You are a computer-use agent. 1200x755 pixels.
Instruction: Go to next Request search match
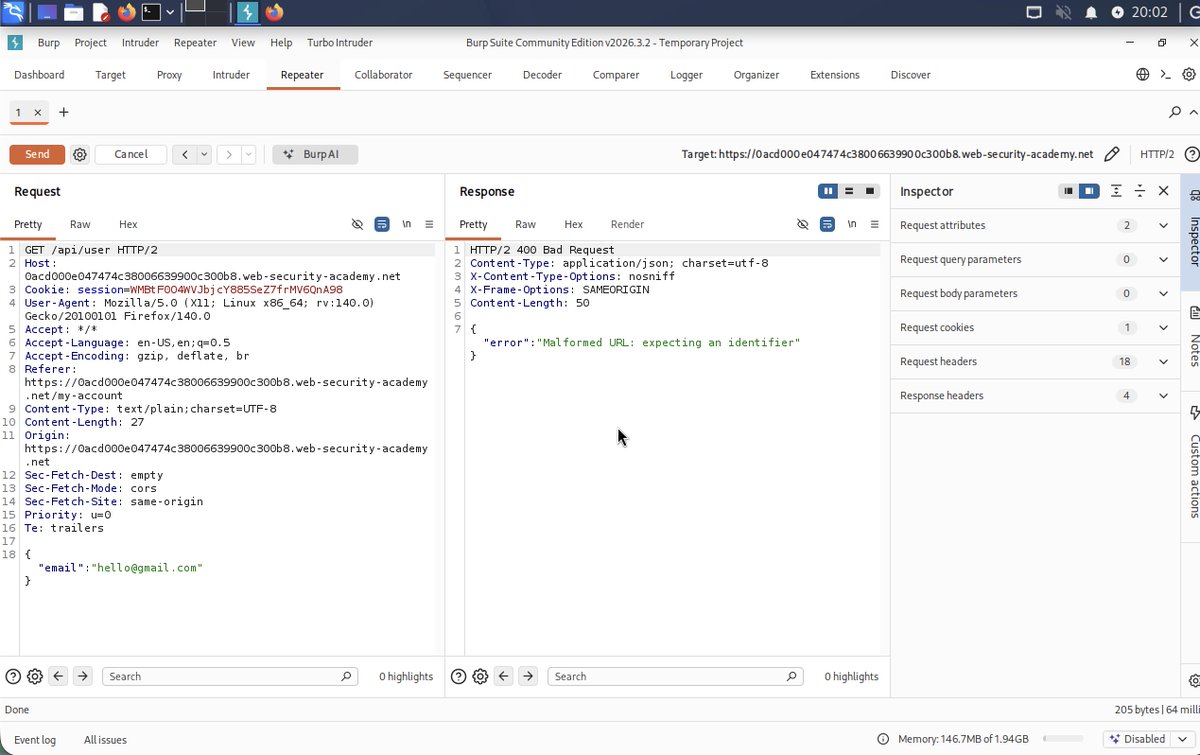83,676
